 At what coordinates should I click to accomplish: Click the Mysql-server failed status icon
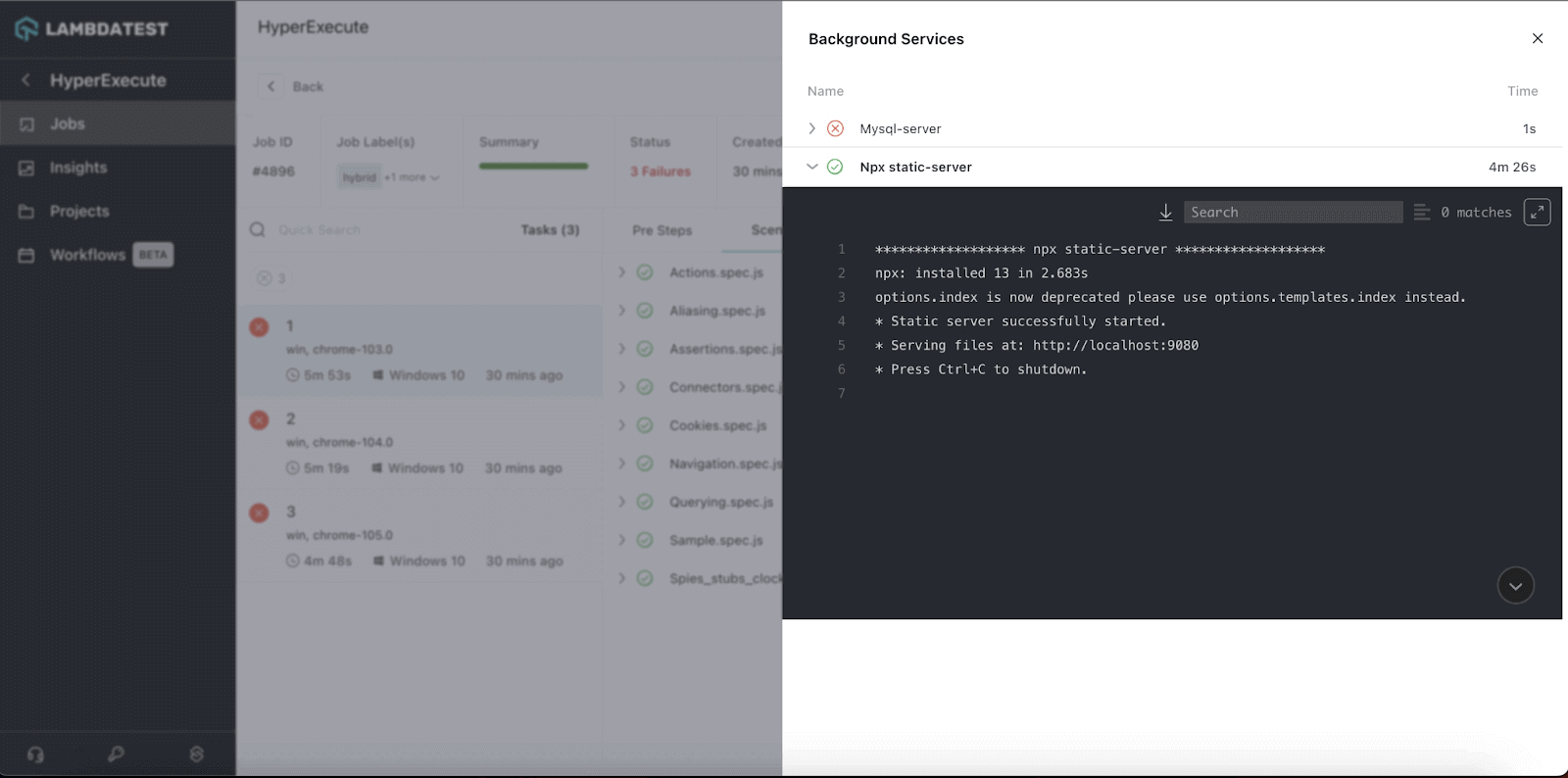click(835, 128)
